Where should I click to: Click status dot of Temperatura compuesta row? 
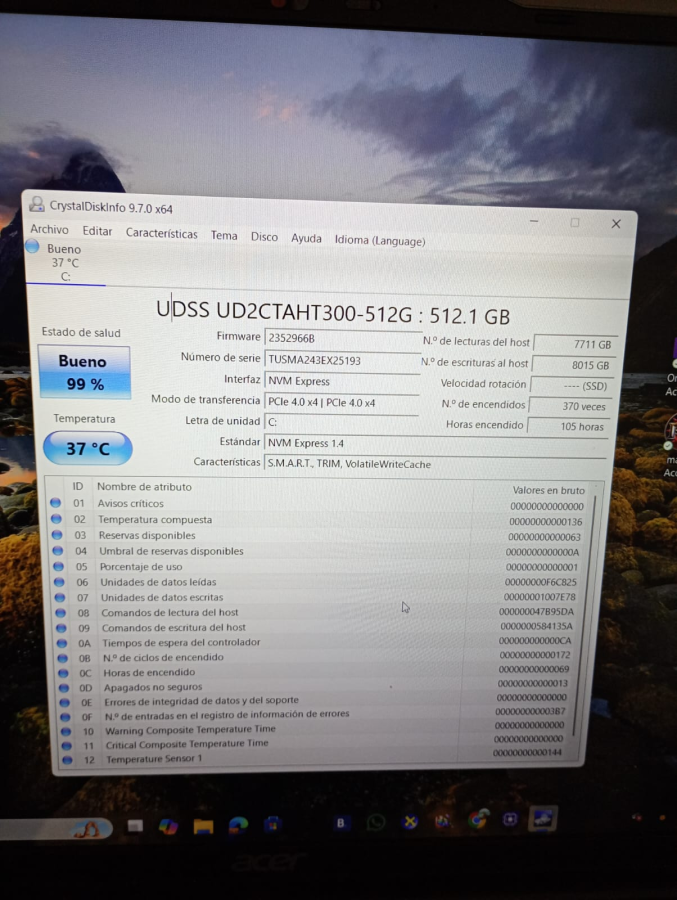coord(56,519)
